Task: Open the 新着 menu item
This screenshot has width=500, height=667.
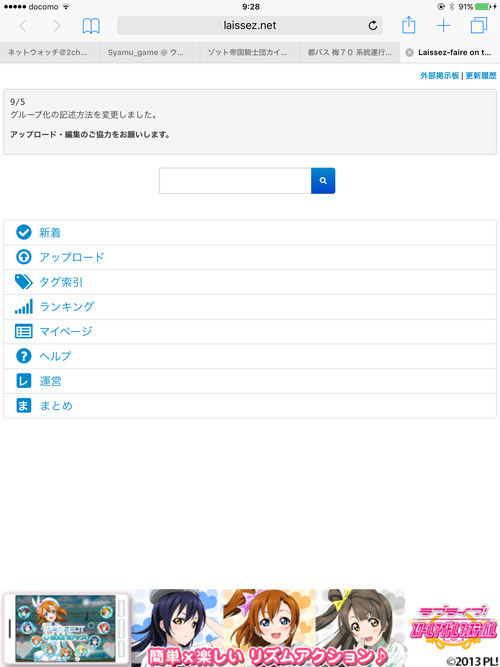Action: 250,233
